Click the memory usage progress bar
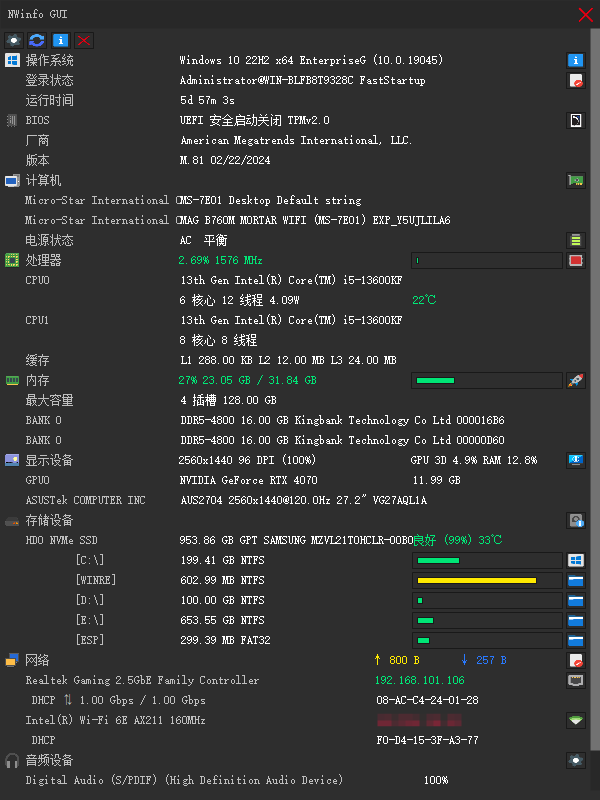Viewport: 600px width, 800px height. point(487,380)
